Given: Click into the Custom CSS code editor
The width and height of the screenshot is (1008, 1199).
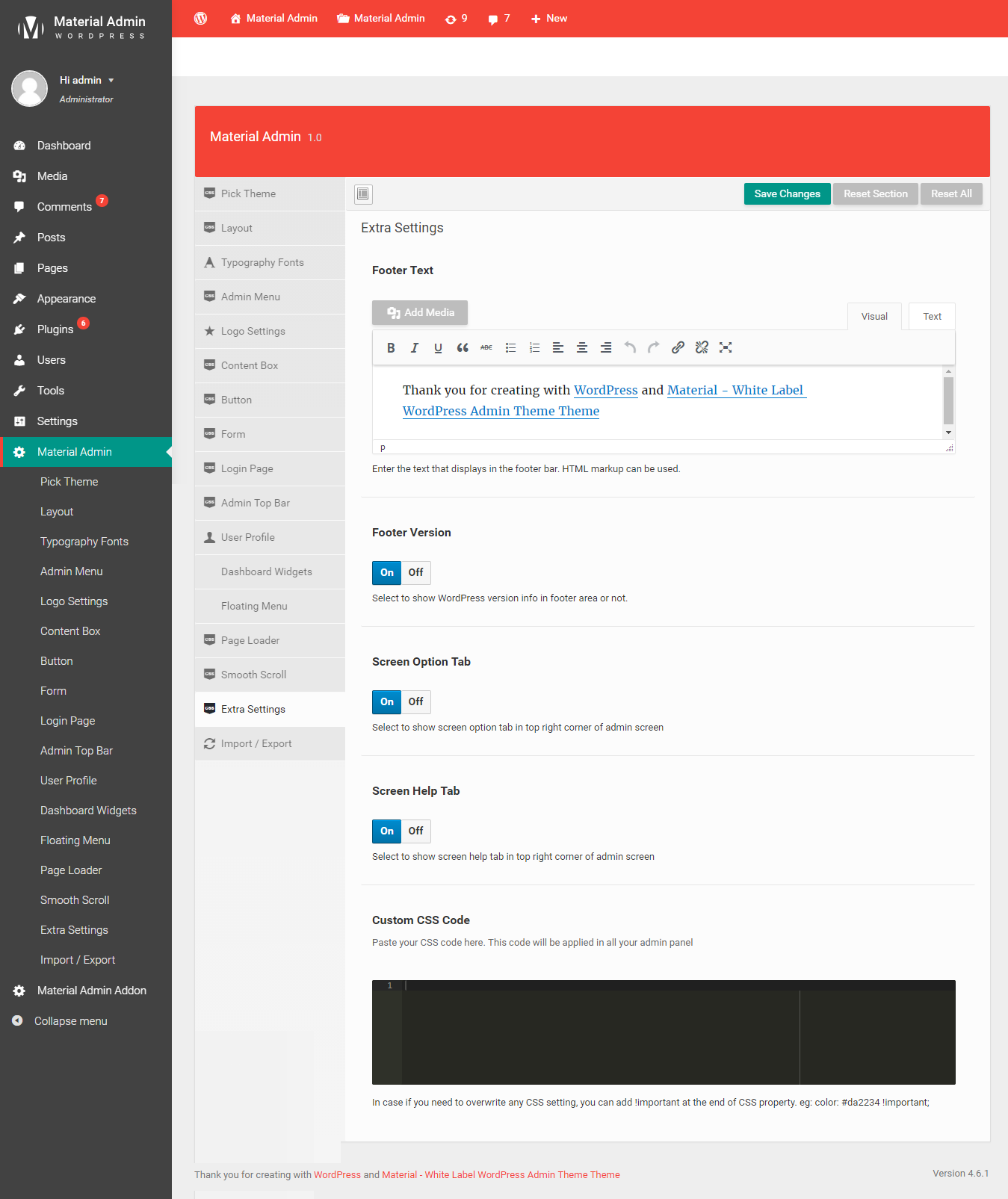Looking at the screenshot, I should 664,1032.
